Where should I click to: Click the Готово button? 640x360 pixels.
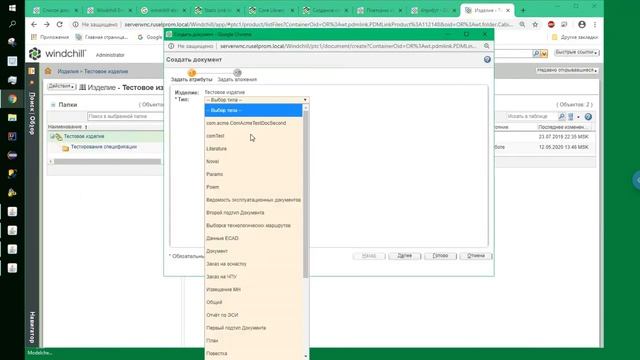tap(440, 256)
